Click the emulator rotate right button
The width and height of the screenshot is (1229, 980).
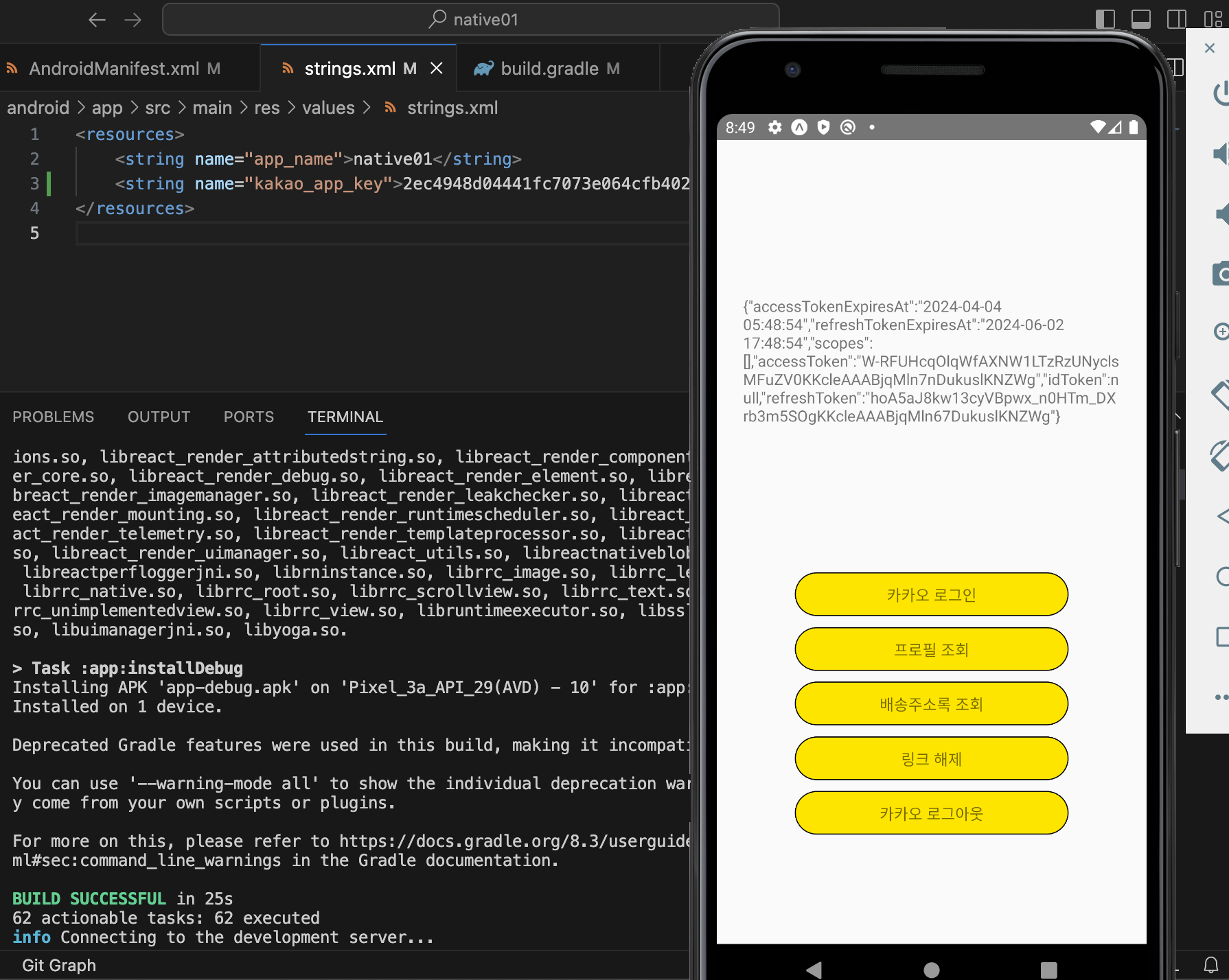(1220, 456)
